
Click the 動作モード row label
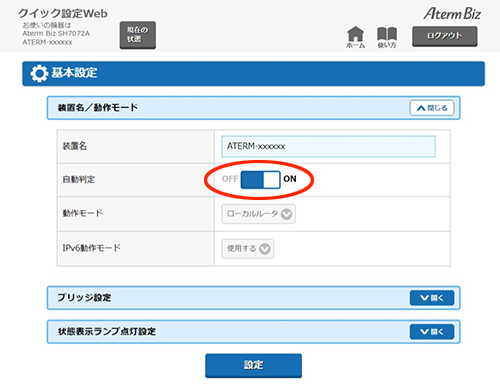coord(83,213)
